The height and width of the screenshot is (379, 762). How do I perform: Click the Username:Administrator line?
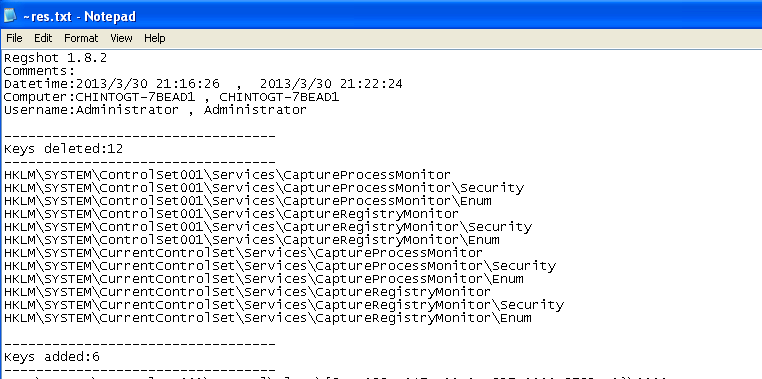tap(155, 110)
